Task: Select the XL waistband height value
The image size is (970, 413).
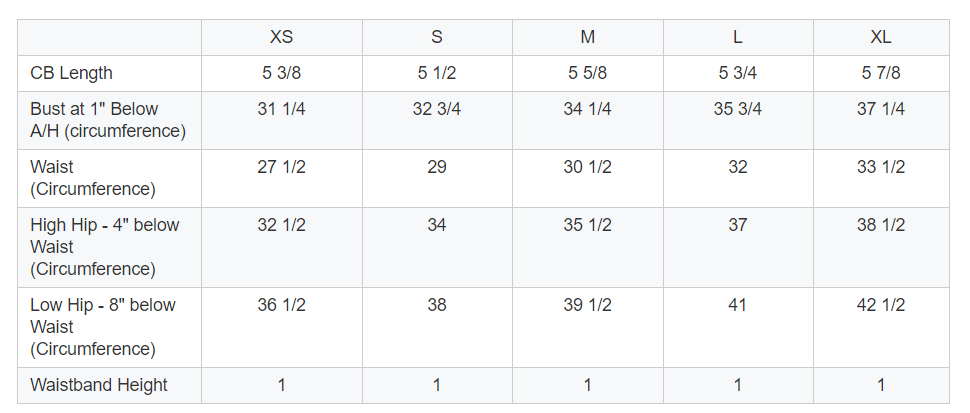Action: [880, 385]
